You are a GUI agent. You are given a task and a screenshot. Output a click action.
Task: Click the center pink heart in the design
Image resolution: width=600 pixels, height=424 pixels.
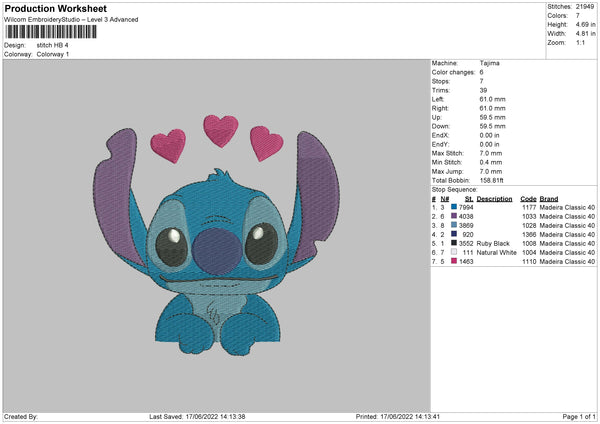pos(220,130)
